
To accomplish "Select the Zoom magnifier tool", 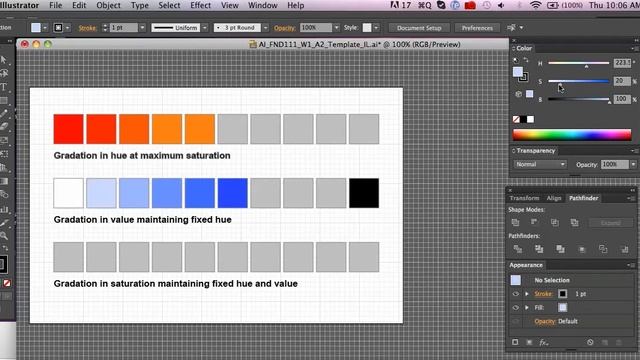I will (4, 236).
